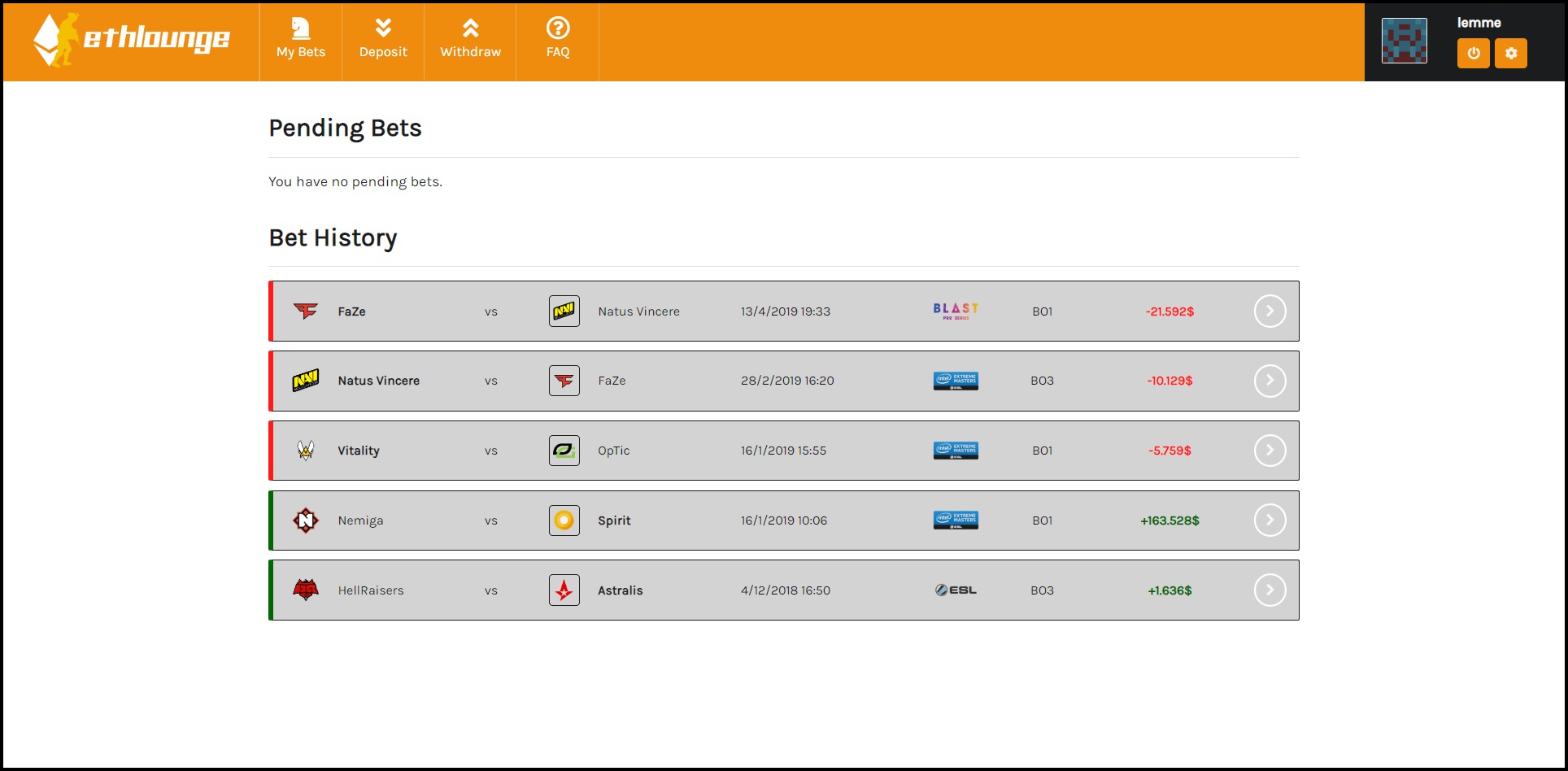The image size is (1568, 771).
Task: Click the lemme username
Action: [1479, 23]
